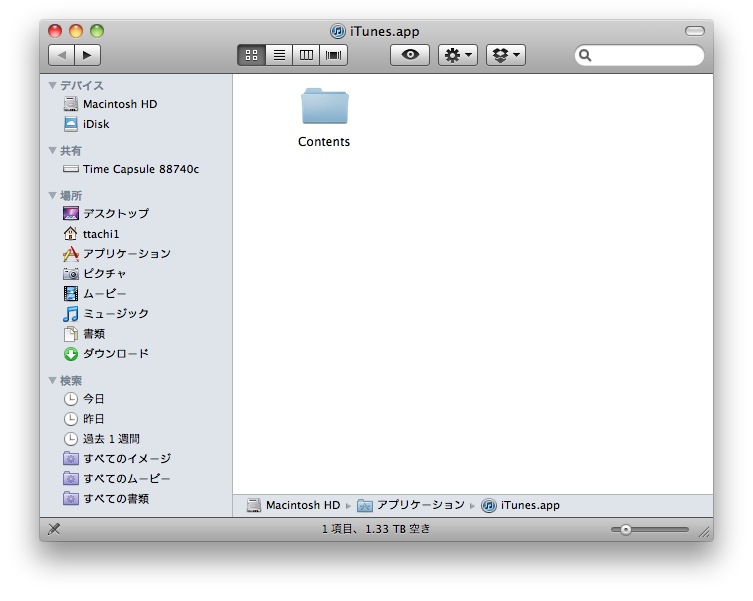The width and height of the screenshot is (753, 601).
Task: Go to the ミュージック folder
Action: pos(115,313)
